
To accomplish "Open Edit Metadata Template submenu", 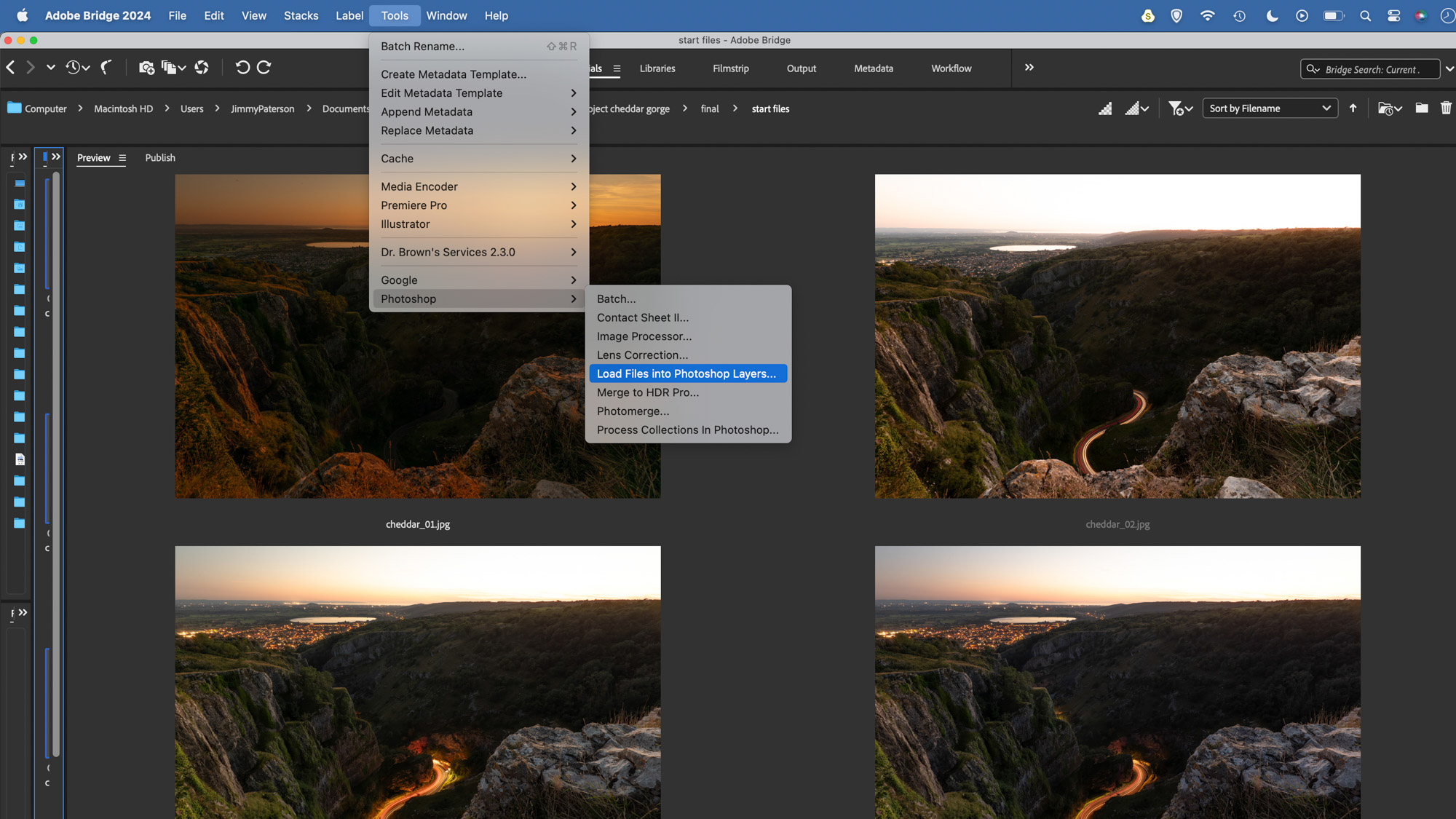I will coord(478,93).
